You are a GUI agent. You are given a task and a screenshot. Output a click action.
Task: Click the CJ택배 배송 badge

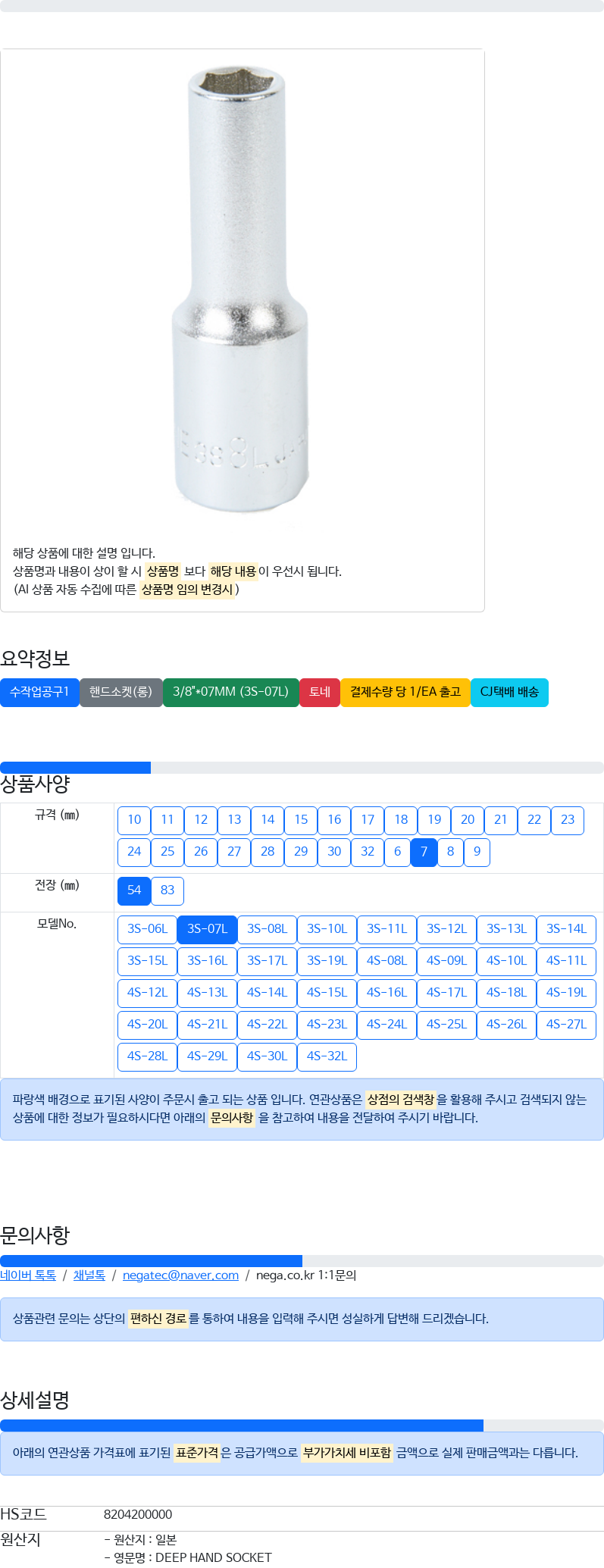coord(509,692)
